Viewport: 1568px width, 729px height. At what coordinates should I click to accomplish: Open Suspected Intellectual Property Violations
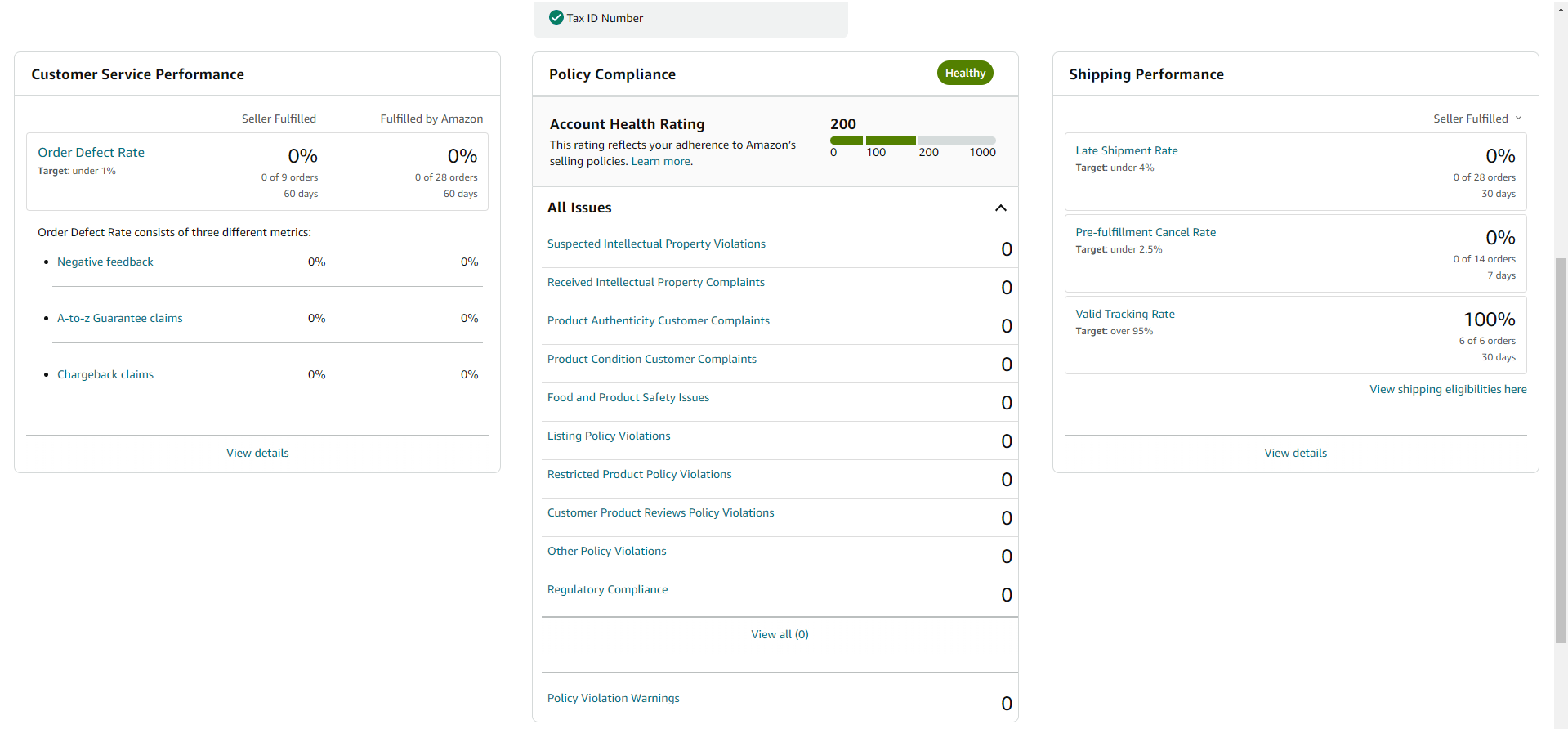pyautogui.click(x=656, y=244)
